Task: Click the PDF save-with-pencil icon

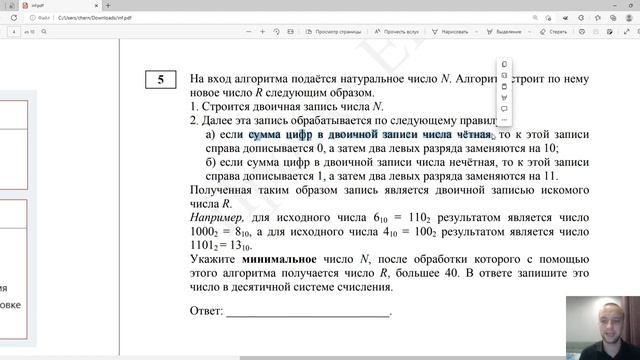Action: [610, 31]
